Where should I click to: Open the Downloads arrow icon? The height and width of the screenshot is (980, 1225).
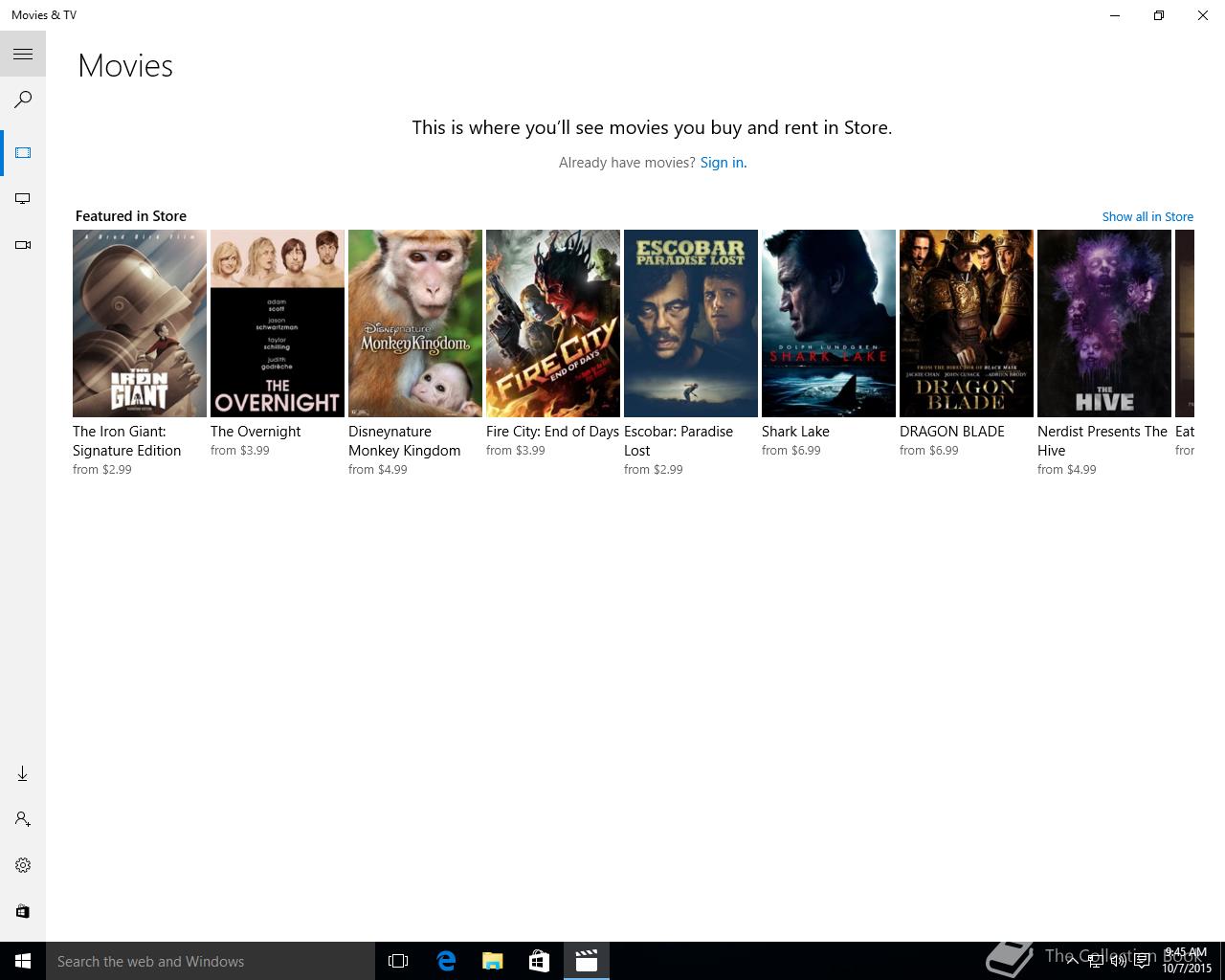pyautogui.click(x=23, y=773)
